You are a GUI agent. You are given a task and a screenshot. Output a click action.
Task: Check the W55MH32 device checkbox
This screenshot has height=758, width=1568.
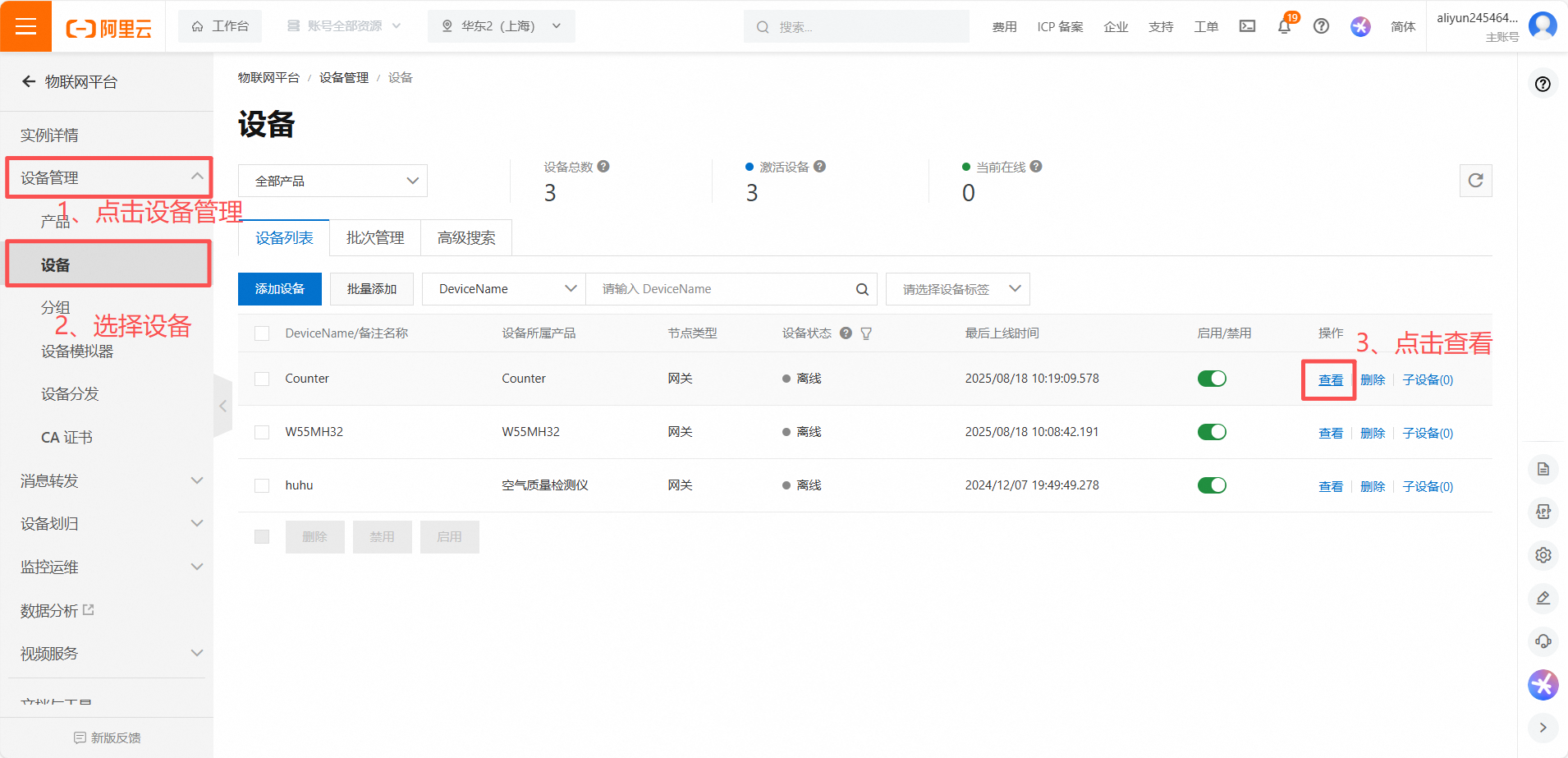(x=262, y=432)
